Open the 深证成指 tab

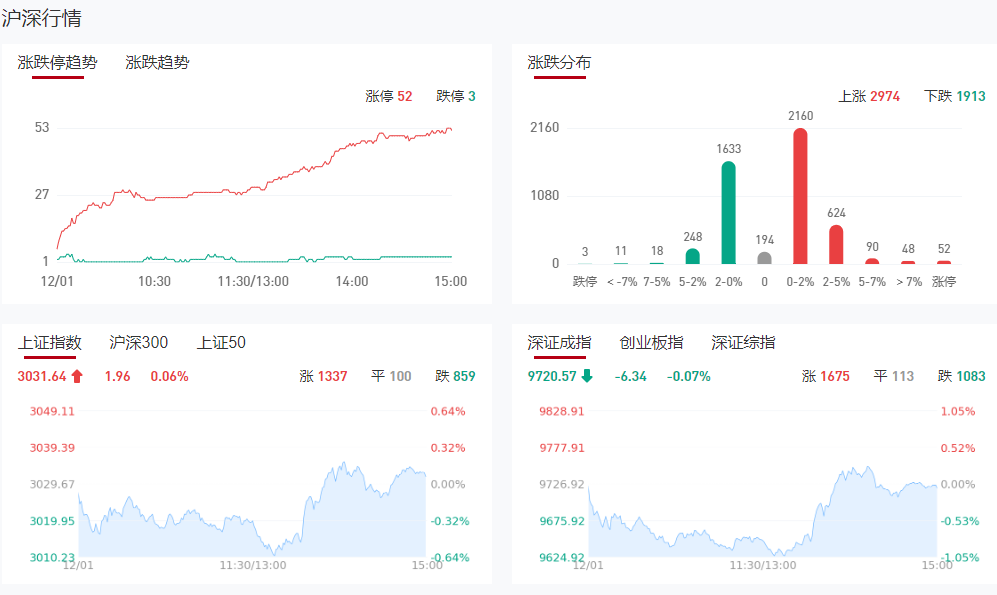coord(559,343)
